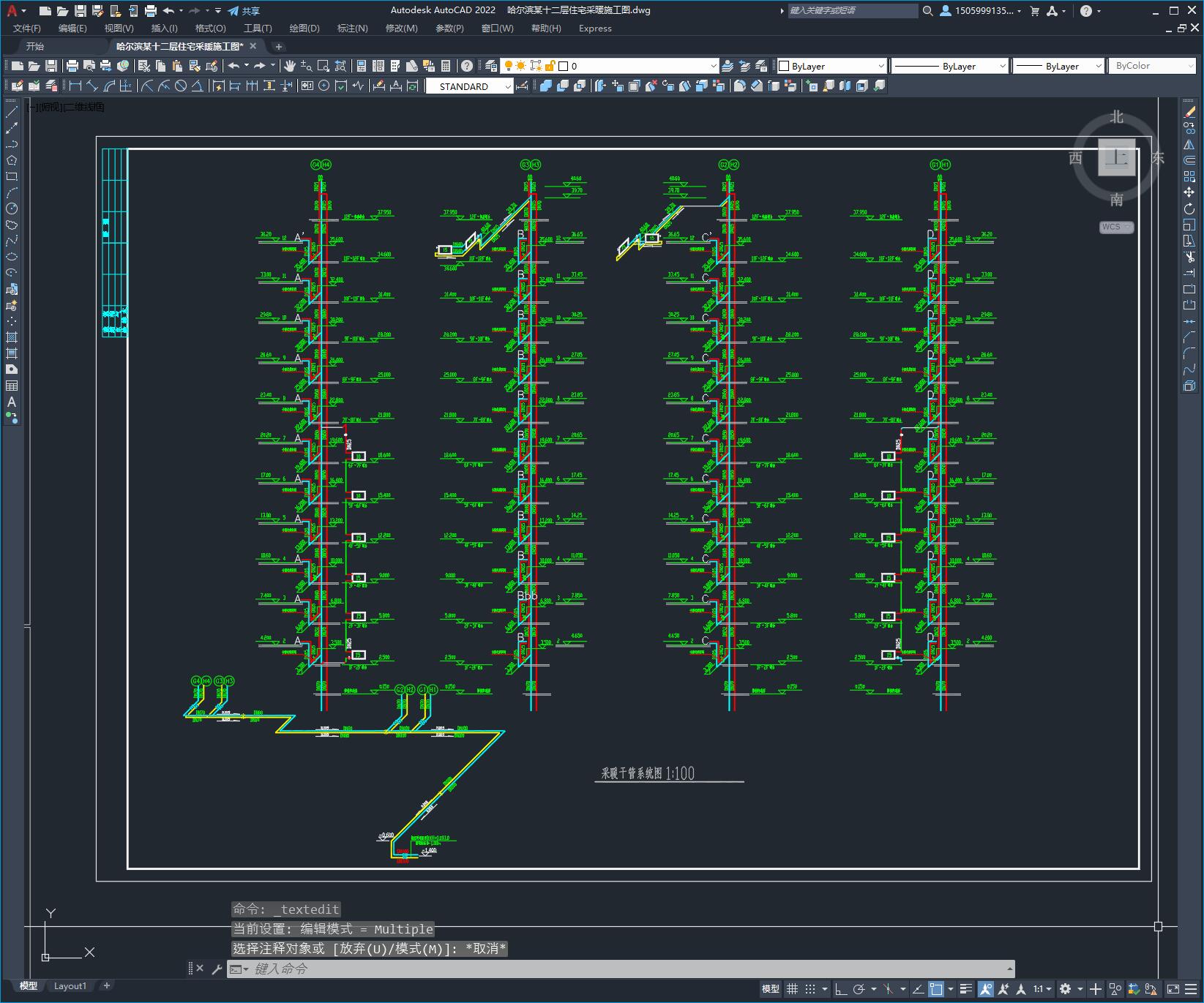
Task: Click the layer 0 color swatch
Action: [564, 66]
